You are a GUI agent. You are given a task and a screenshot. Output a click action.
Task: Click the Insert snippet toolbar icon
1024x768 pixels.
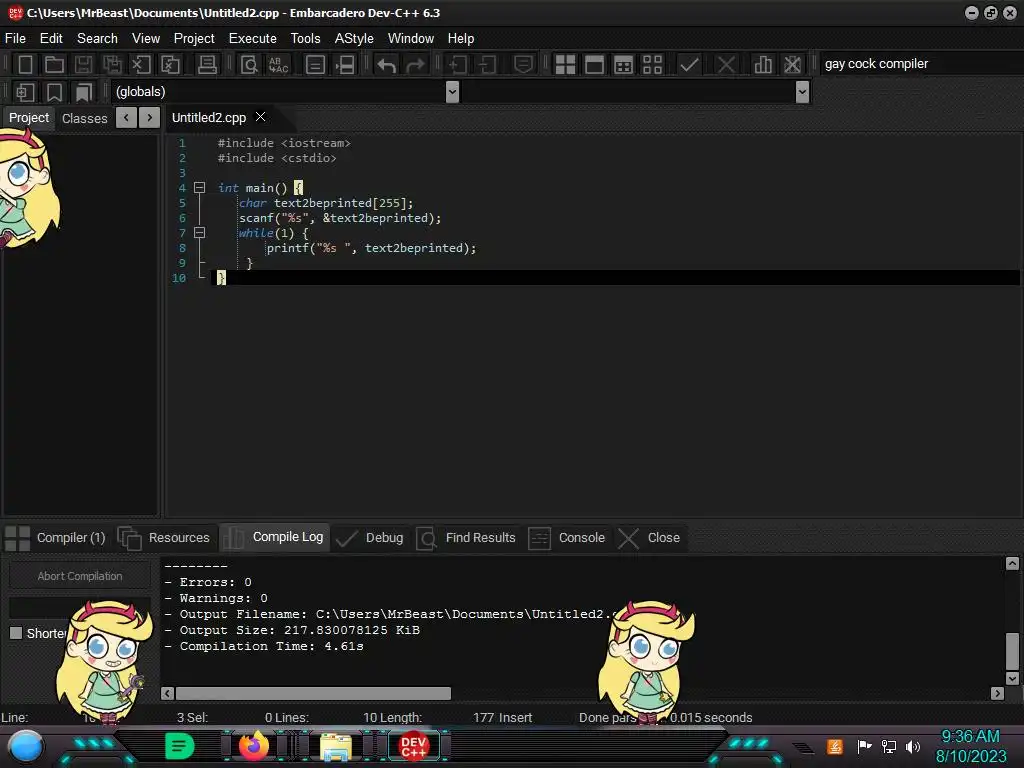pyautogui.click(x=25, y=92)
